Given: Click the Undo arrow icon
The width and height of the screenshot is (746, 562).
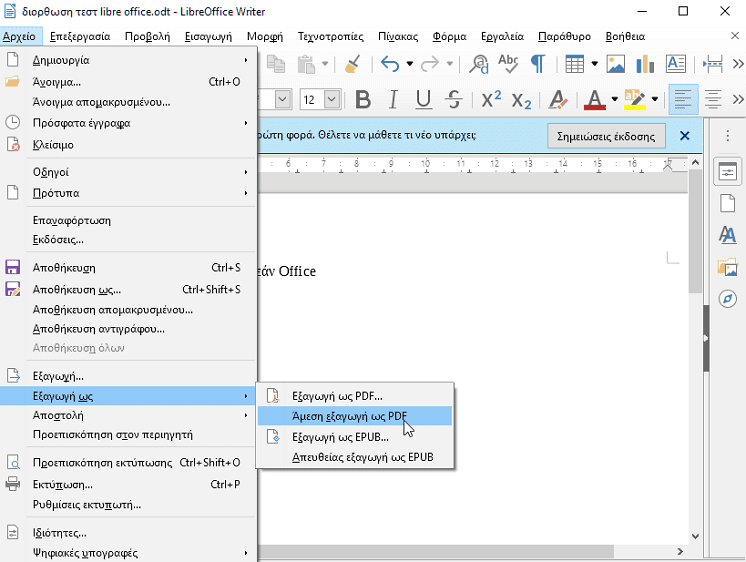Looking at the screenshot, I should 390,64.
